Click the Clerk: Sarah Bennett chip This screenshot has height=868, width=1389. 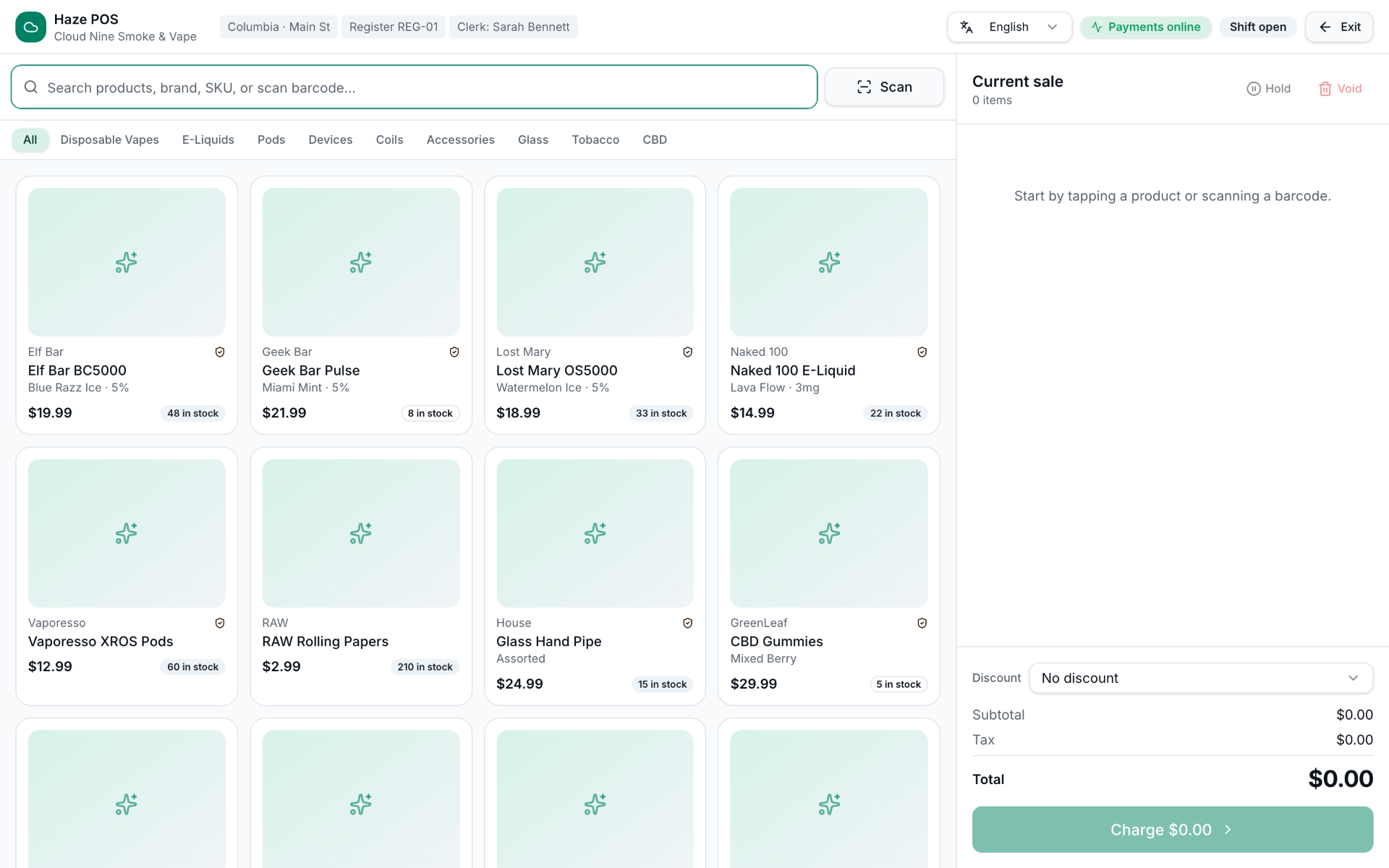coord(514,27)
